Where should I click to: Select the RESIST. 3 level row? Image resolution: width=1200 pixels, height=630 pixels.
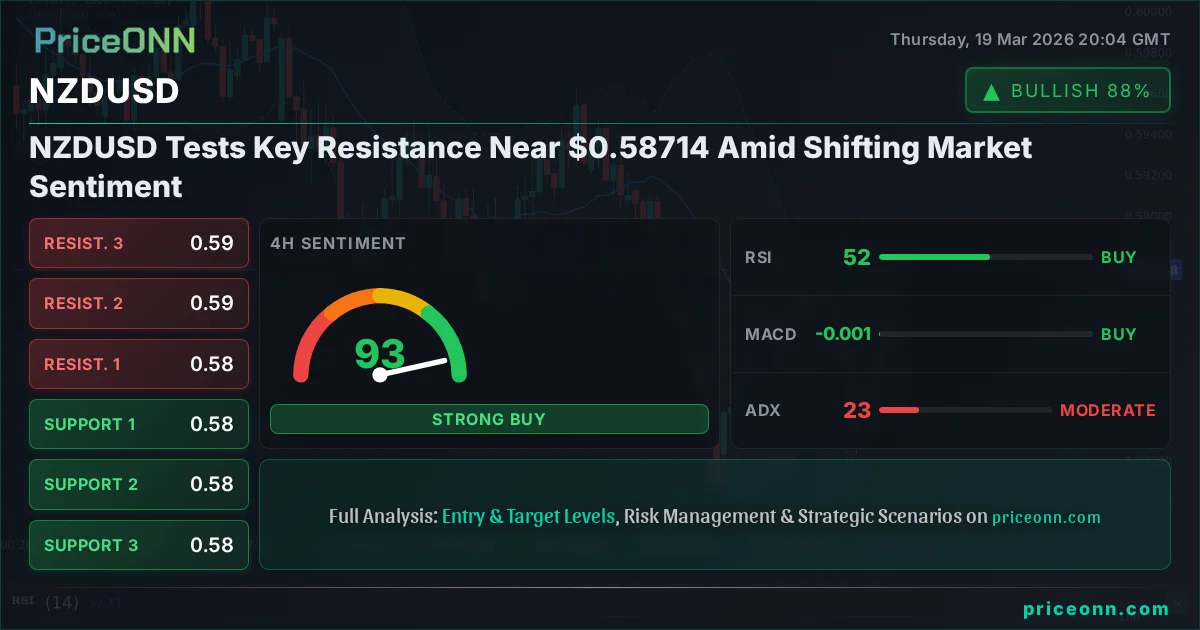pyautogui.click(x=139, y=243)
